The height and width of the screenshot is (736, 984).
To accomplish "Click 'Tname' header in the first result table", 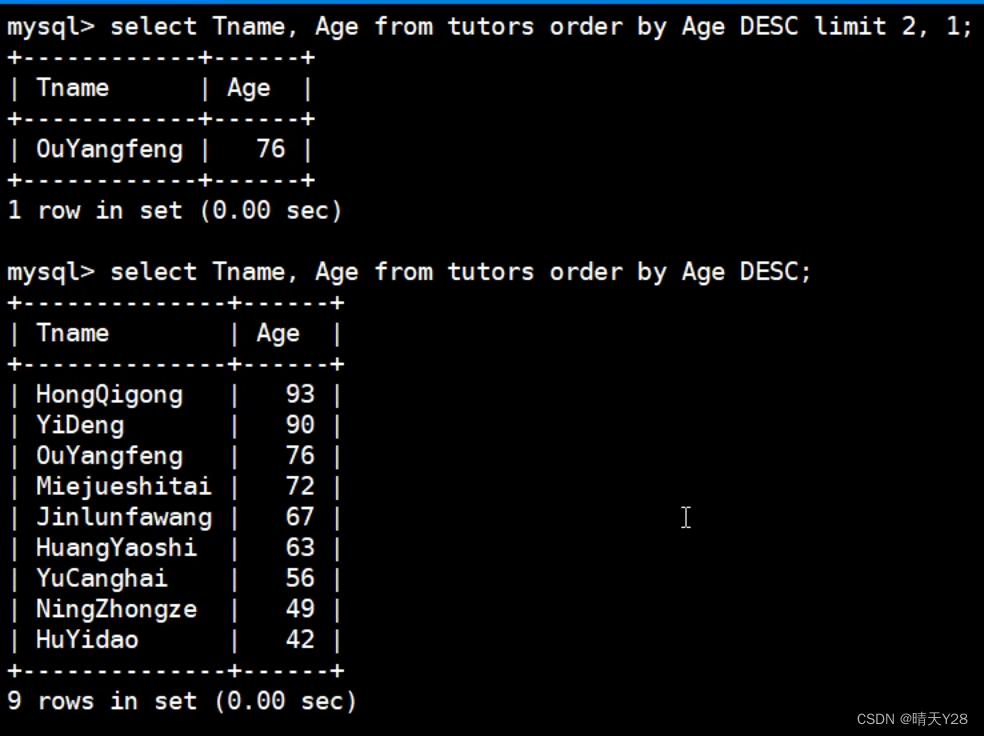I will coord(73,88).
